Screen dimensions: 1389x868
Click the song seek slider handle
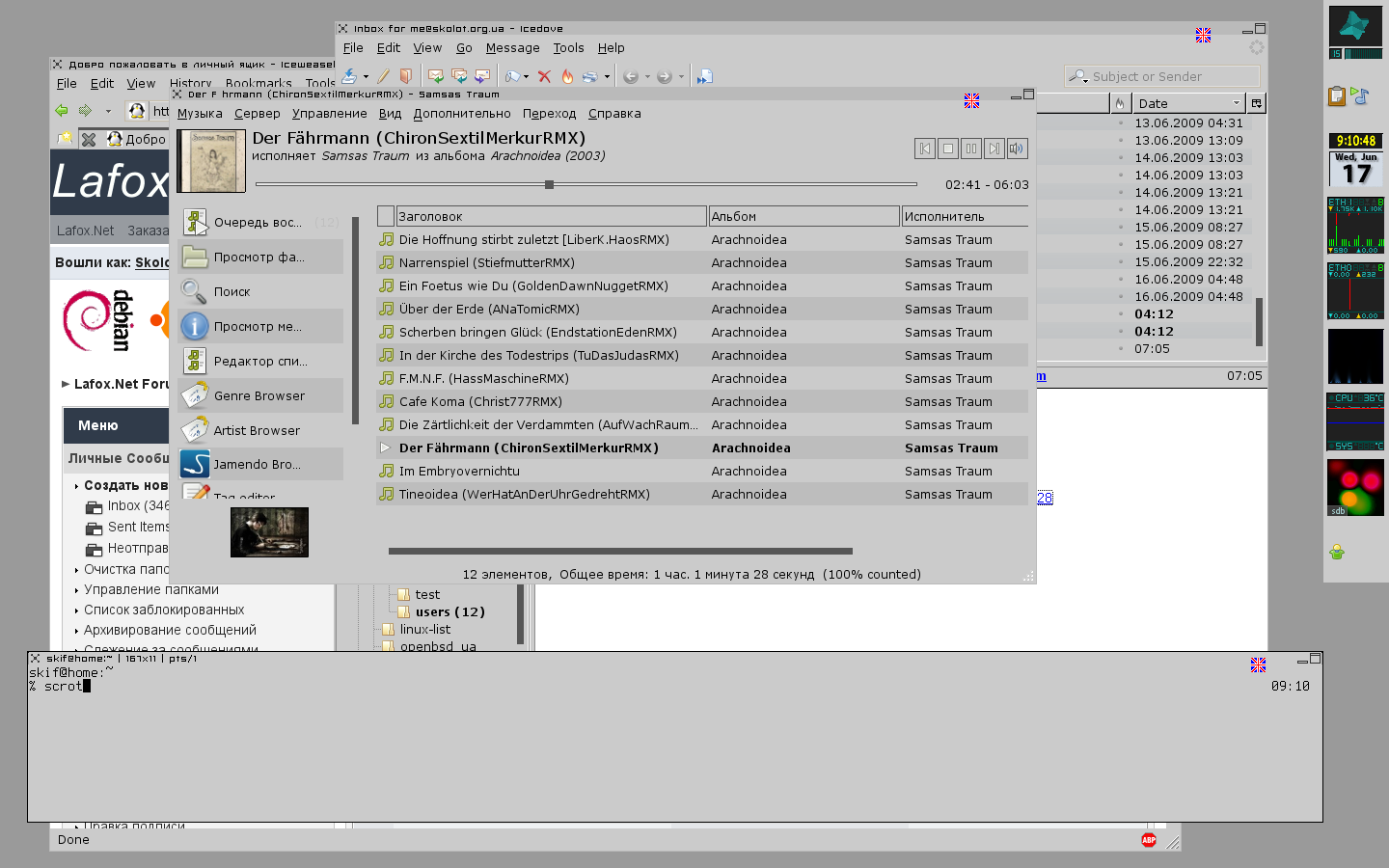click(x=549, y=184)
